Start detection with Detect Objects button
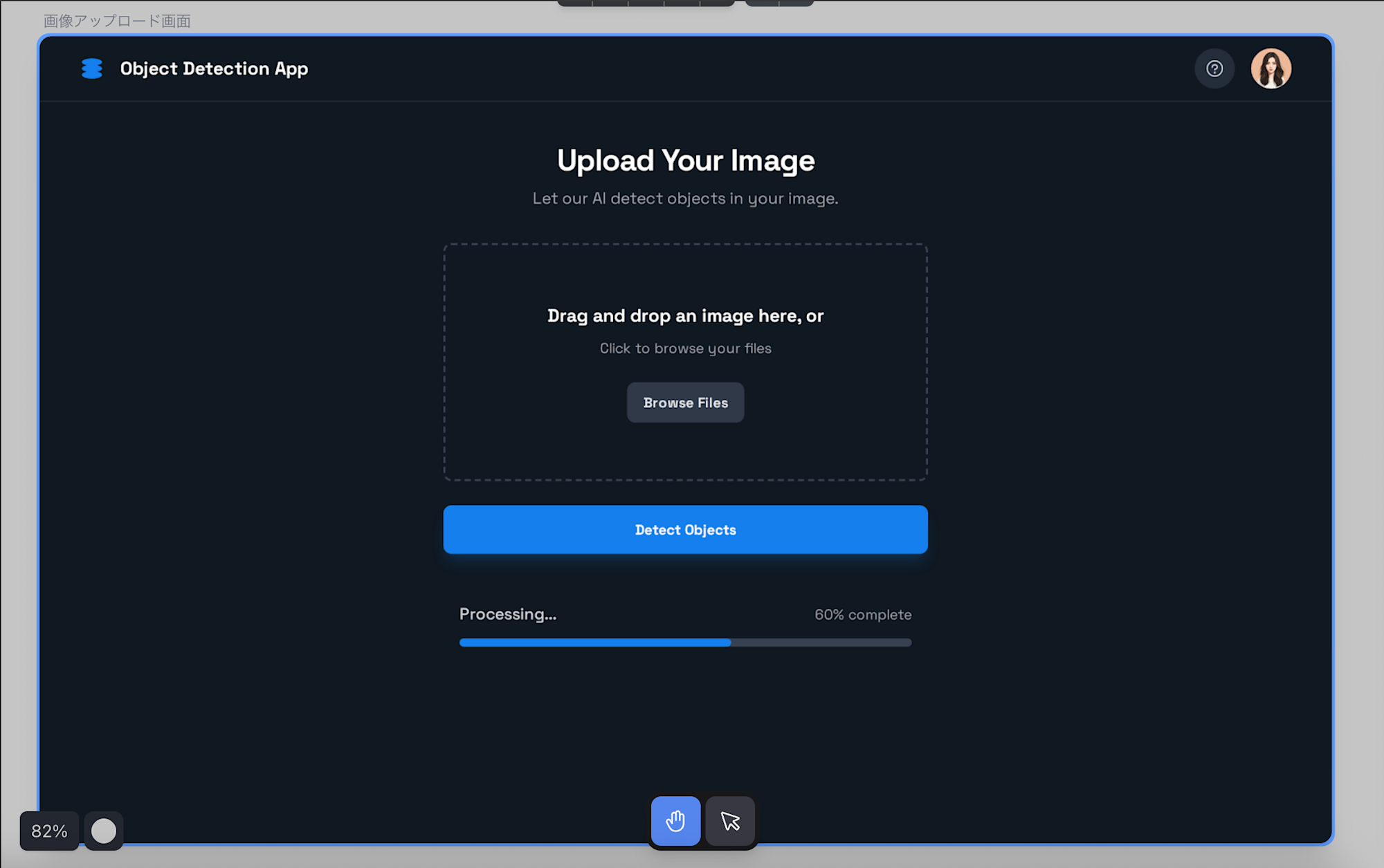The width and height of the screenshot is (1384, 868). coord(685,529)
